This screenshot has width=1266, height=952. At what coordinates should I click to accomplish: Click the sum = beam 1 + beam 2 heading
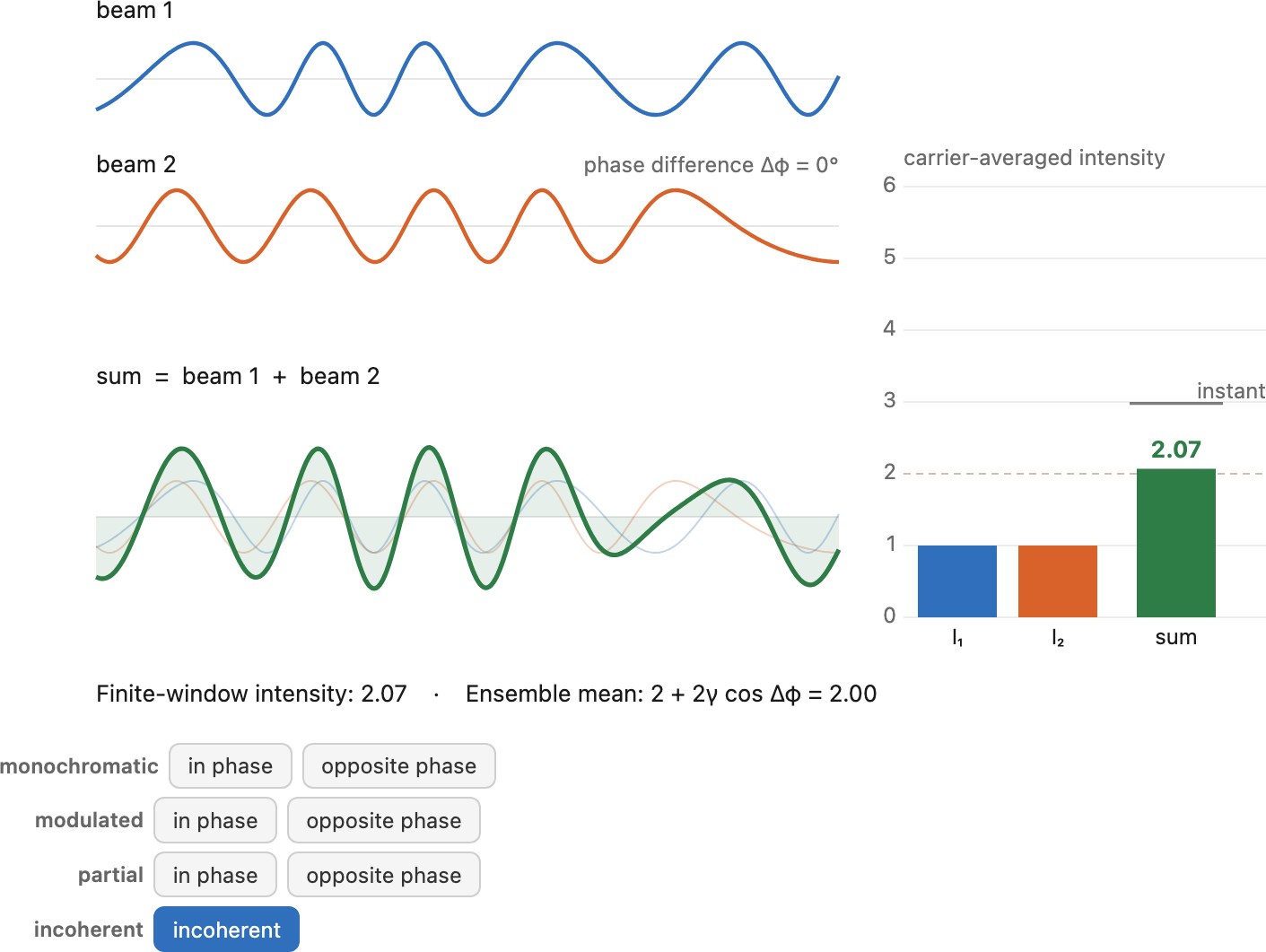tap(238, 376)
